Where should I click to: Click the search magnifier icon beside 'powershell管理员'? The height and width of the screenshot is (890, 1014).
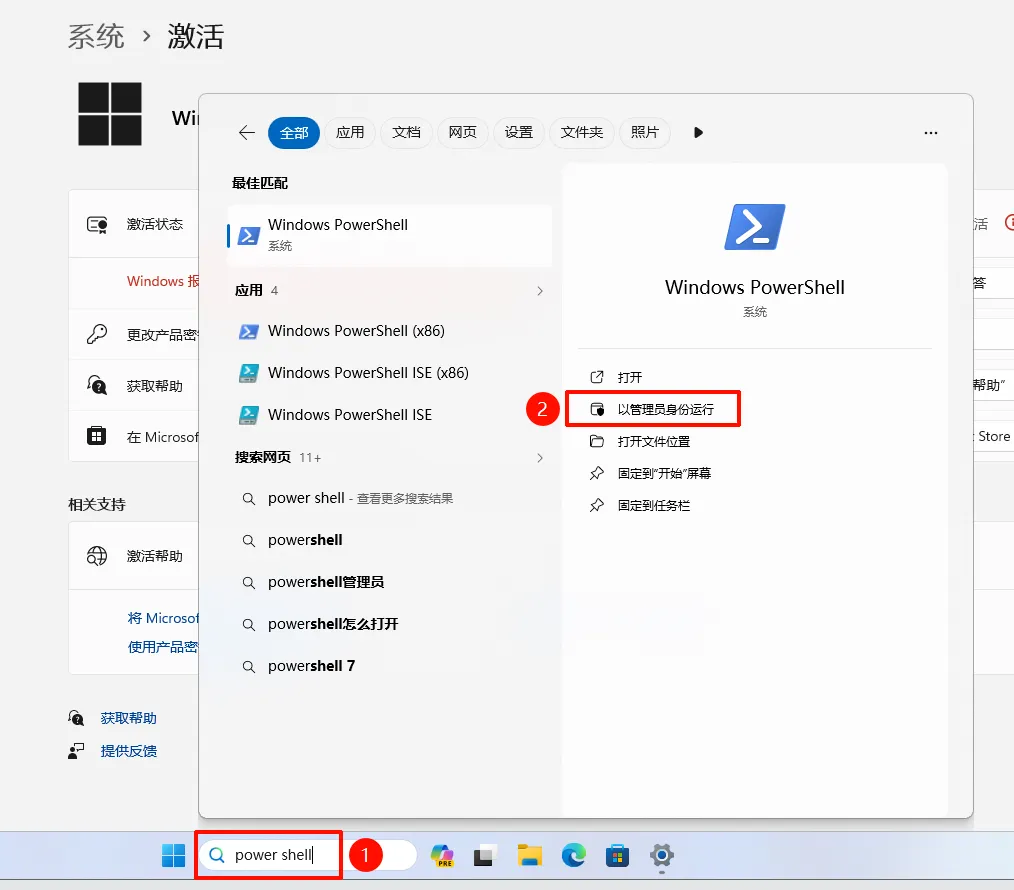pos(248,583)
